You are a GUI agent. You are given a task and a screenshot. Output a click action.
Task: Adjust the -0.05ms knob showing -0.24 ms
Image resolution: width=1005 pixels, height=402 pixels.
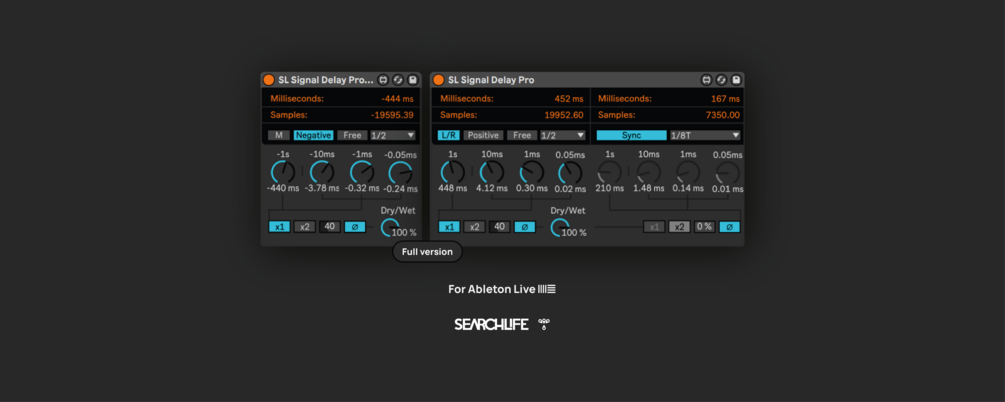(x=401, y=172)
